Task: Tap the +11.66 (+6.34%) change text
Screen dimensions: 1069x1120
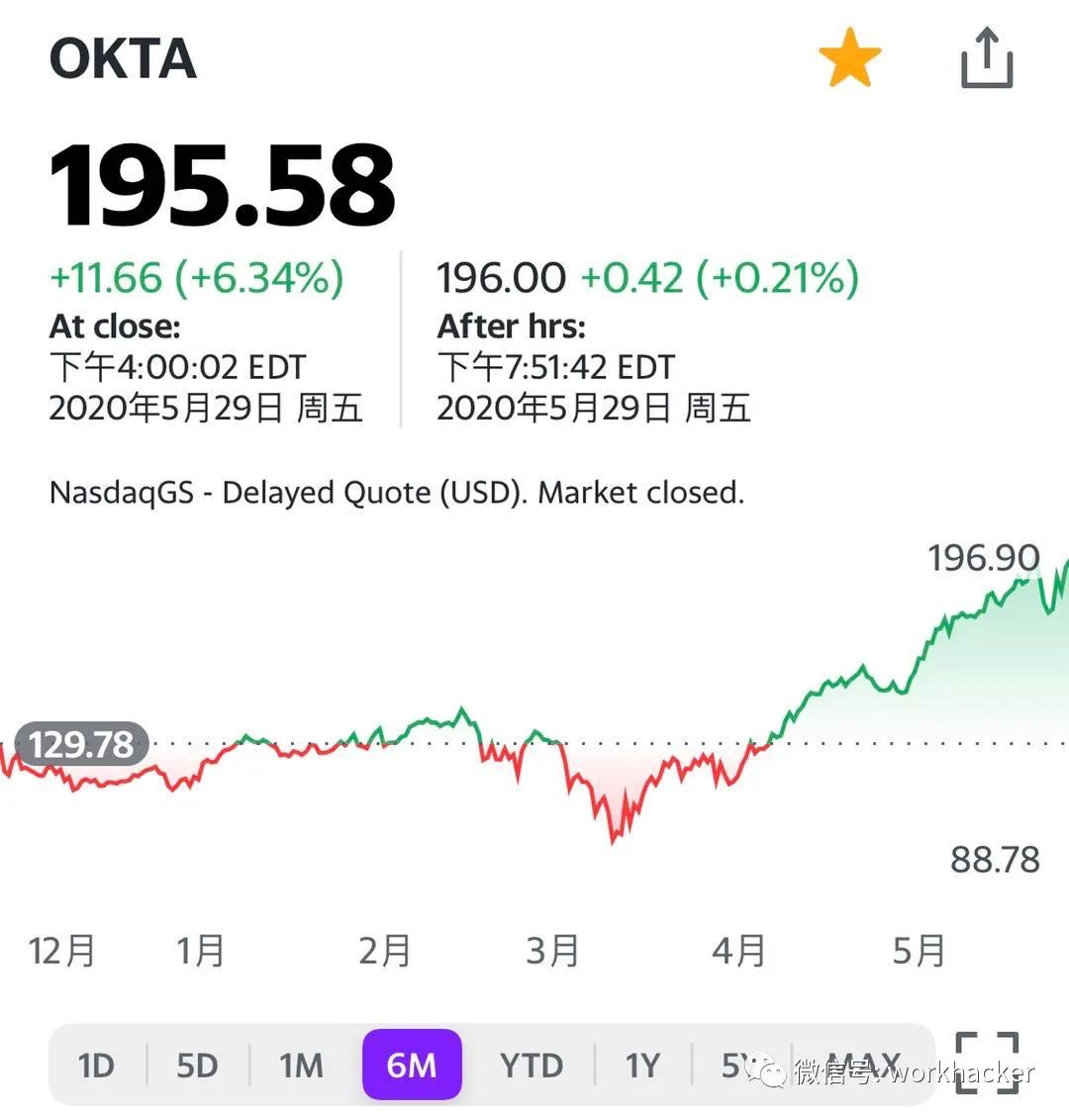Action: click(x=197, y=278)
